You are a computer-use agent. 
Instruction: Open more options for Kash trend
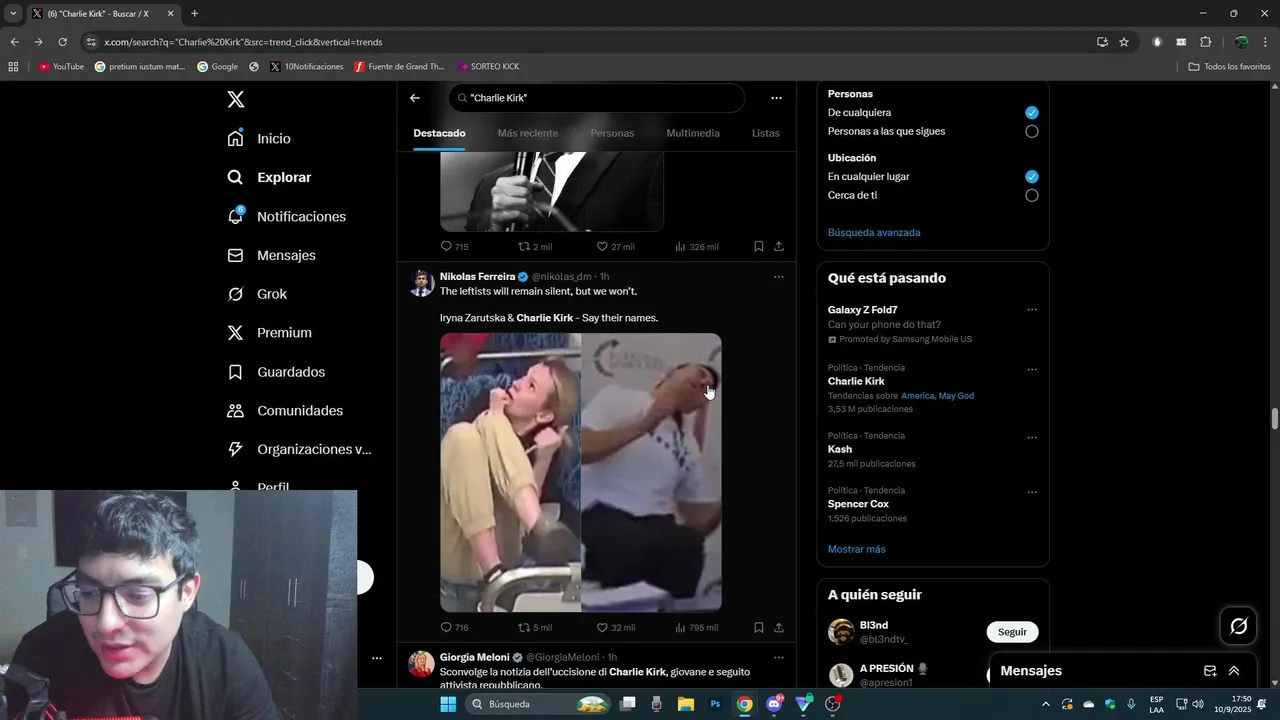(1032, 438)
